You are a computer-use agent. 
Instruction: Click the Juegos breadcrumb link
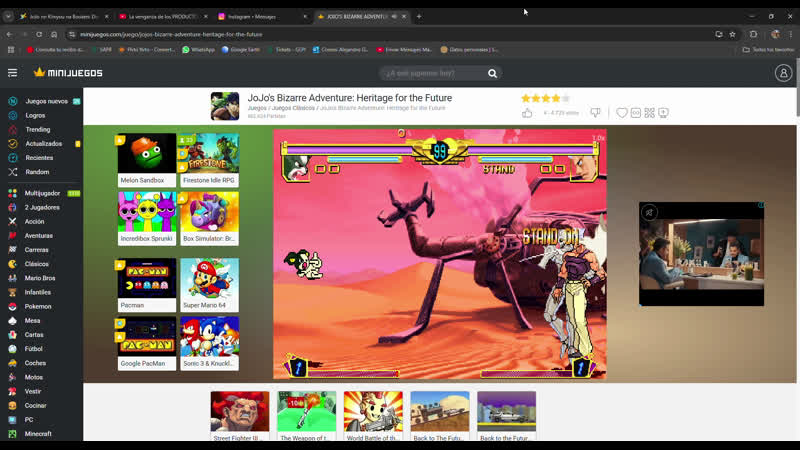[x=257, y=108]
